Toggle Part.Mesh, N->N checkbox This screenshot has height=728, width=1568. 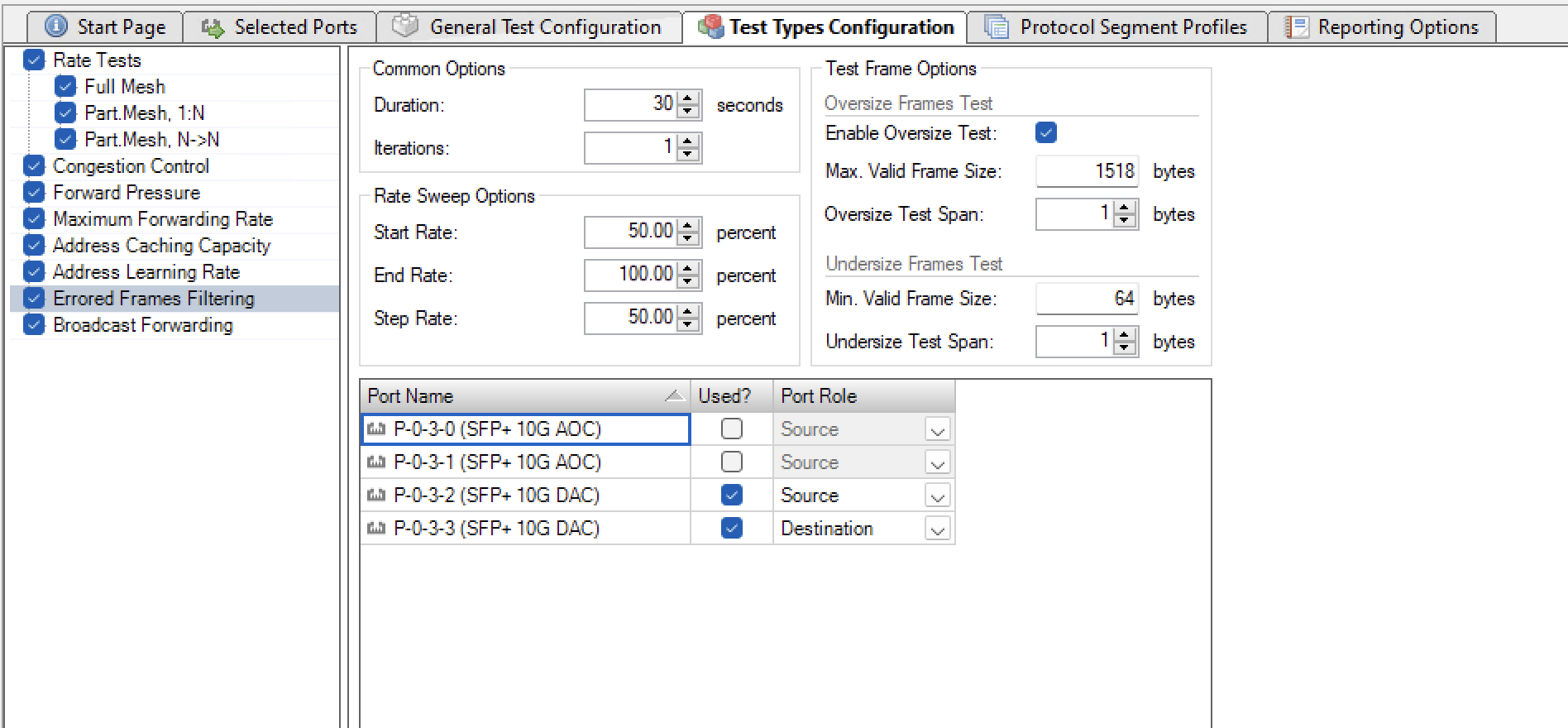[x=65, y=139]
